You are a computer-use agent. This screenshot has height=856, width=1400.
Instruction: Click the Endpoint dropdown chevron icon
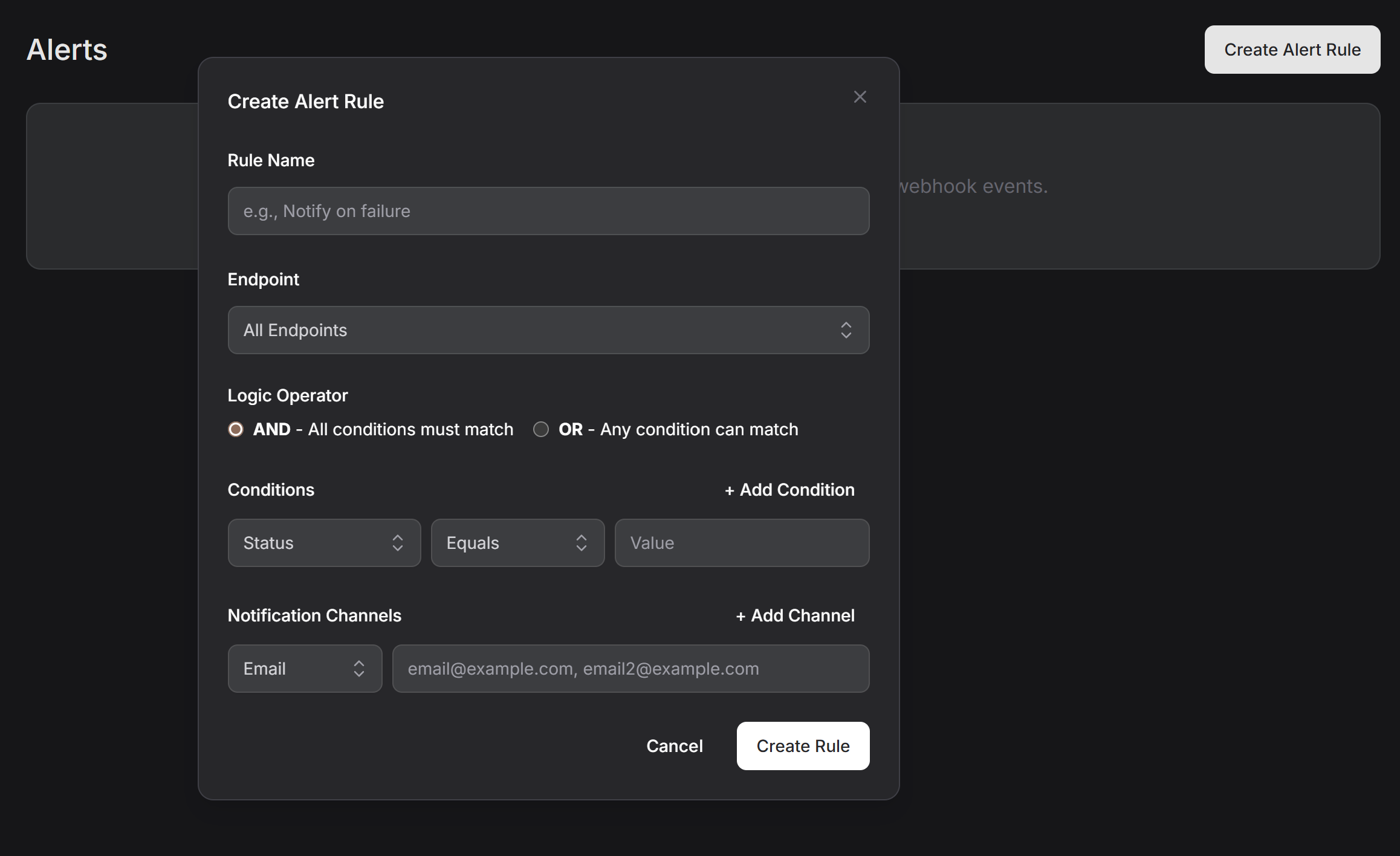point(846,330)
